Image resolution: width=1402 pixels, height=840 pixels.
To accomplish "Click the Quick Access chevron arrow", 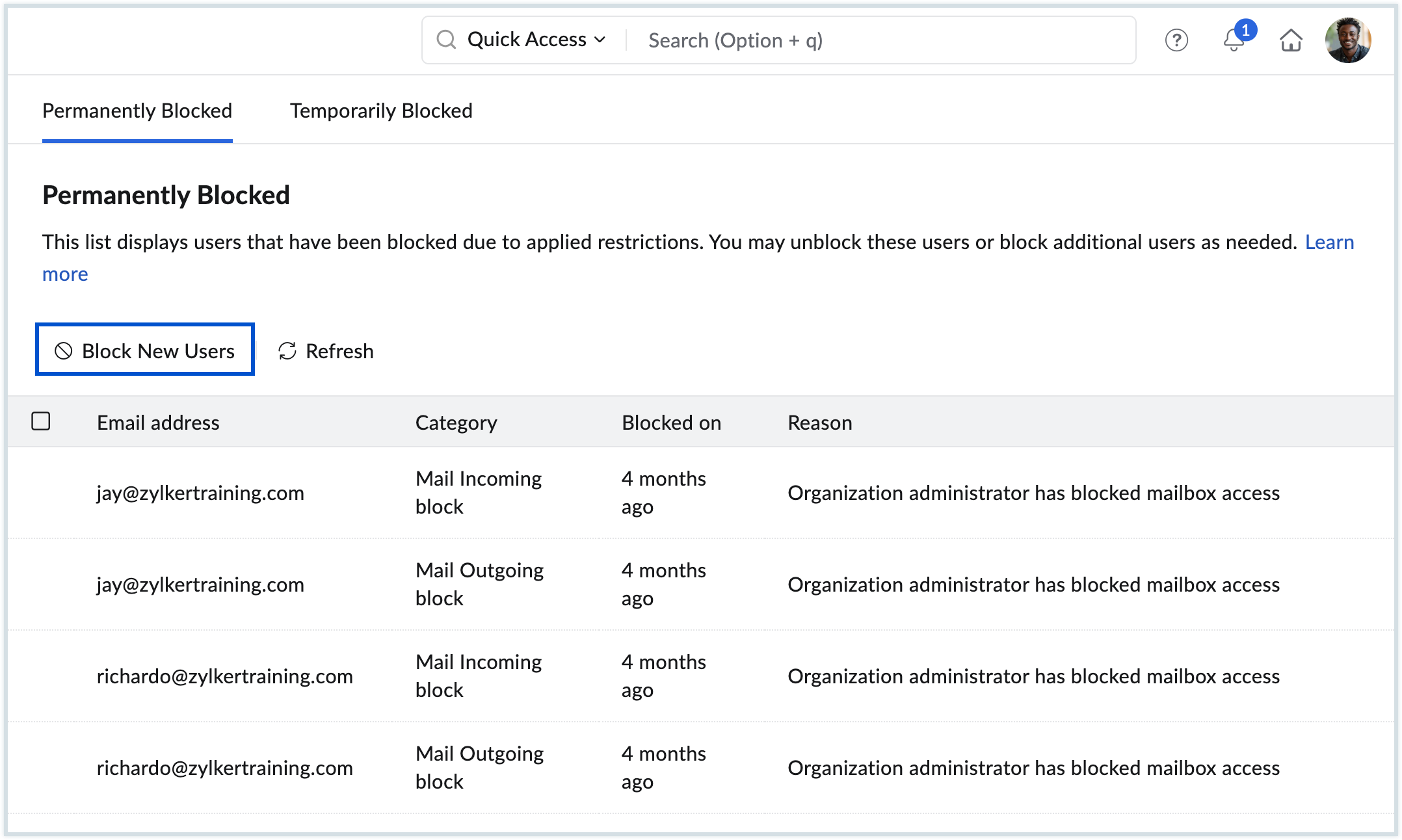I will 600,40.
